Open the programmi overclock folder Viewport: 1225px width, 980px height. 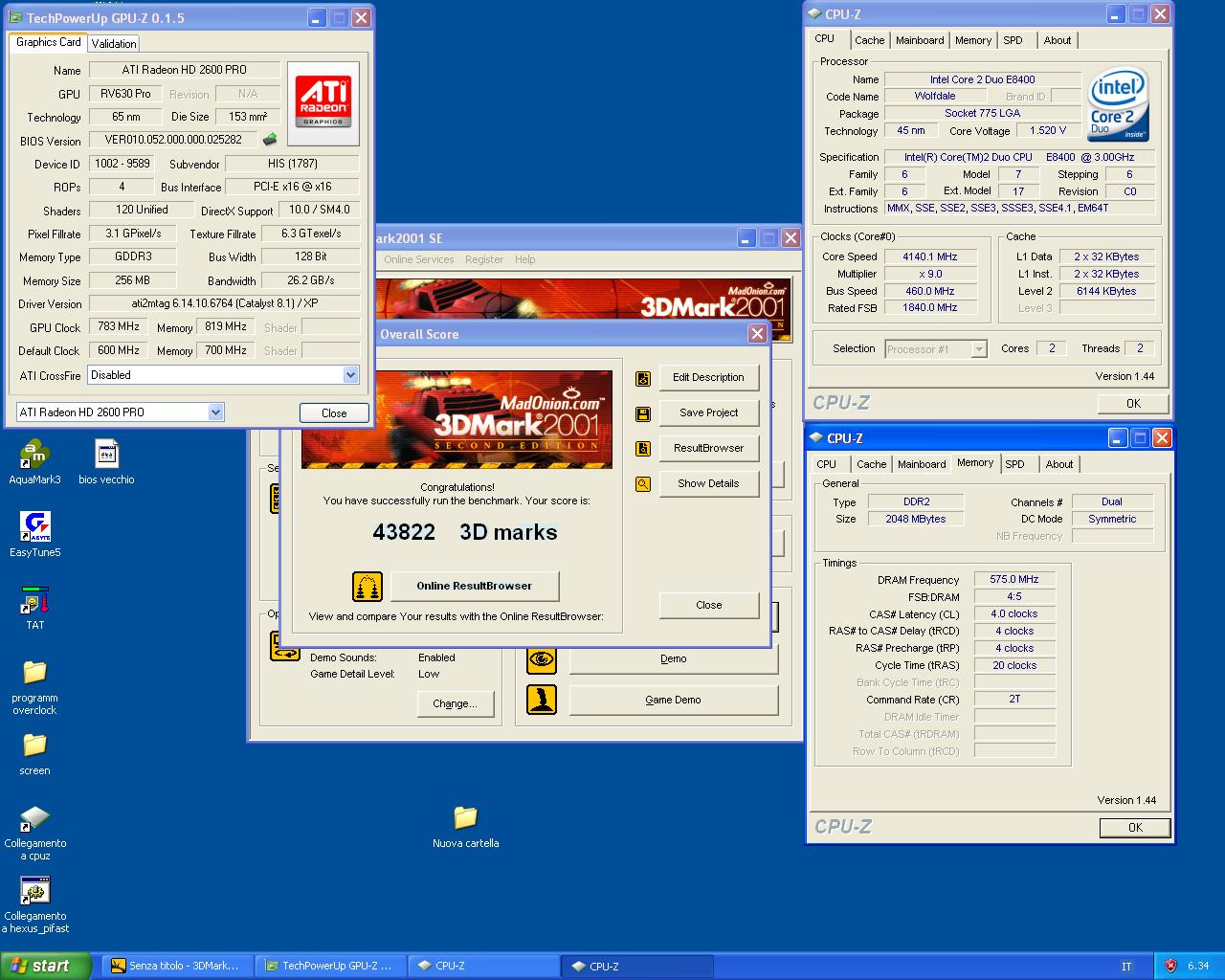(35, 686)
